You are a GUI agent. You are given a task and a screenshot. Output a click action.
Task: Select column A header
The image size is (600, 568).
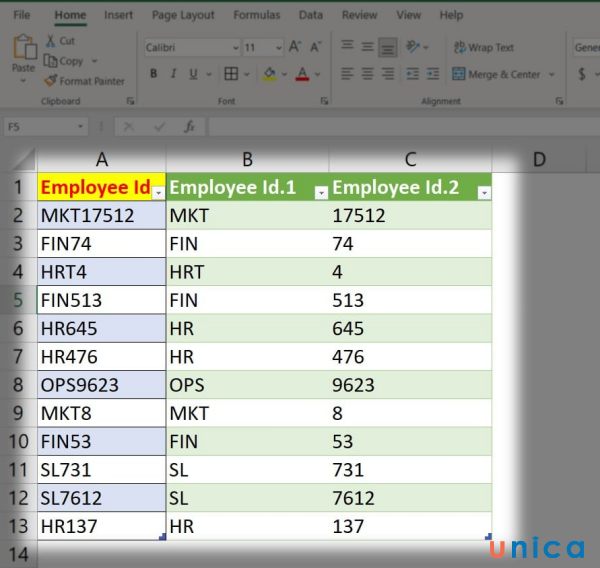pyautogui.click(x=101, y=160)
